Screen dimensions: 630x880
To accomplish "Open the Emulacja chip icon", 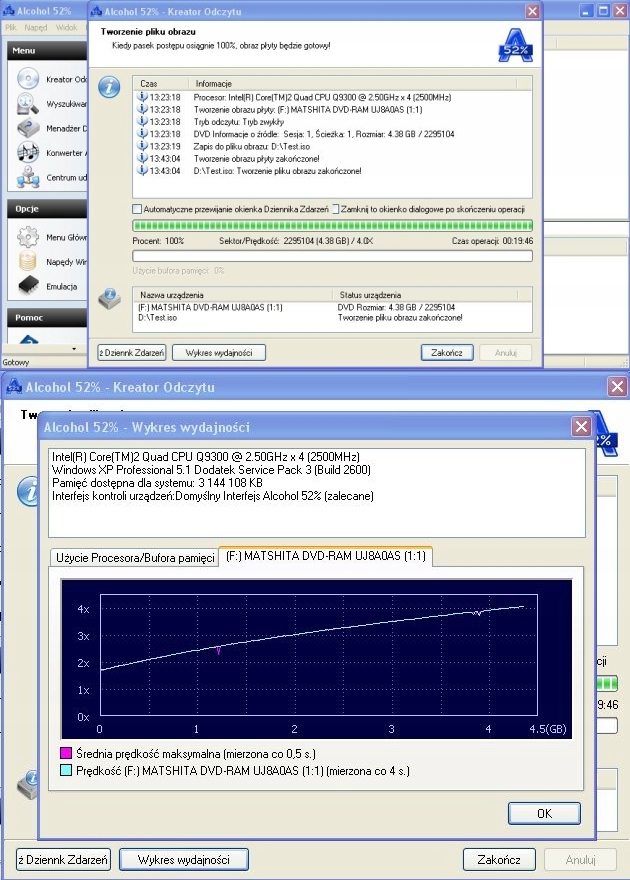I will 27,286.
